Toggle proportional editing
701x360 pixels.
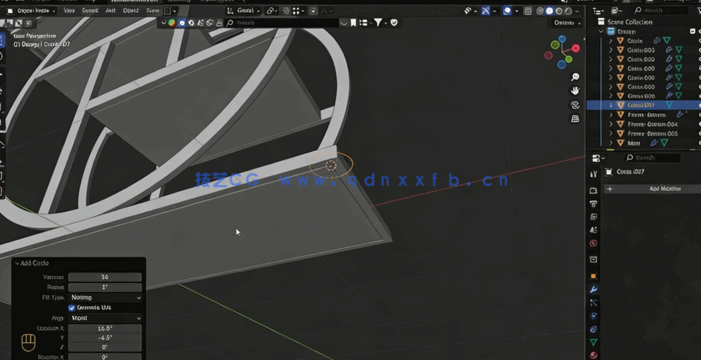pos(313,11)
